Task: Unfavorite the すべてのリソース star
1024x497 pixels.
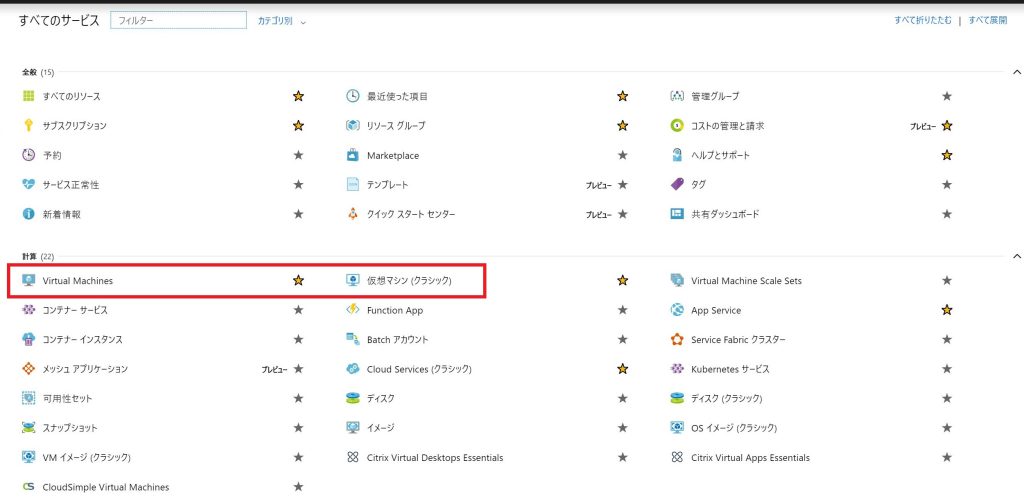Action: pyautogui.click(x=298, y=96)
